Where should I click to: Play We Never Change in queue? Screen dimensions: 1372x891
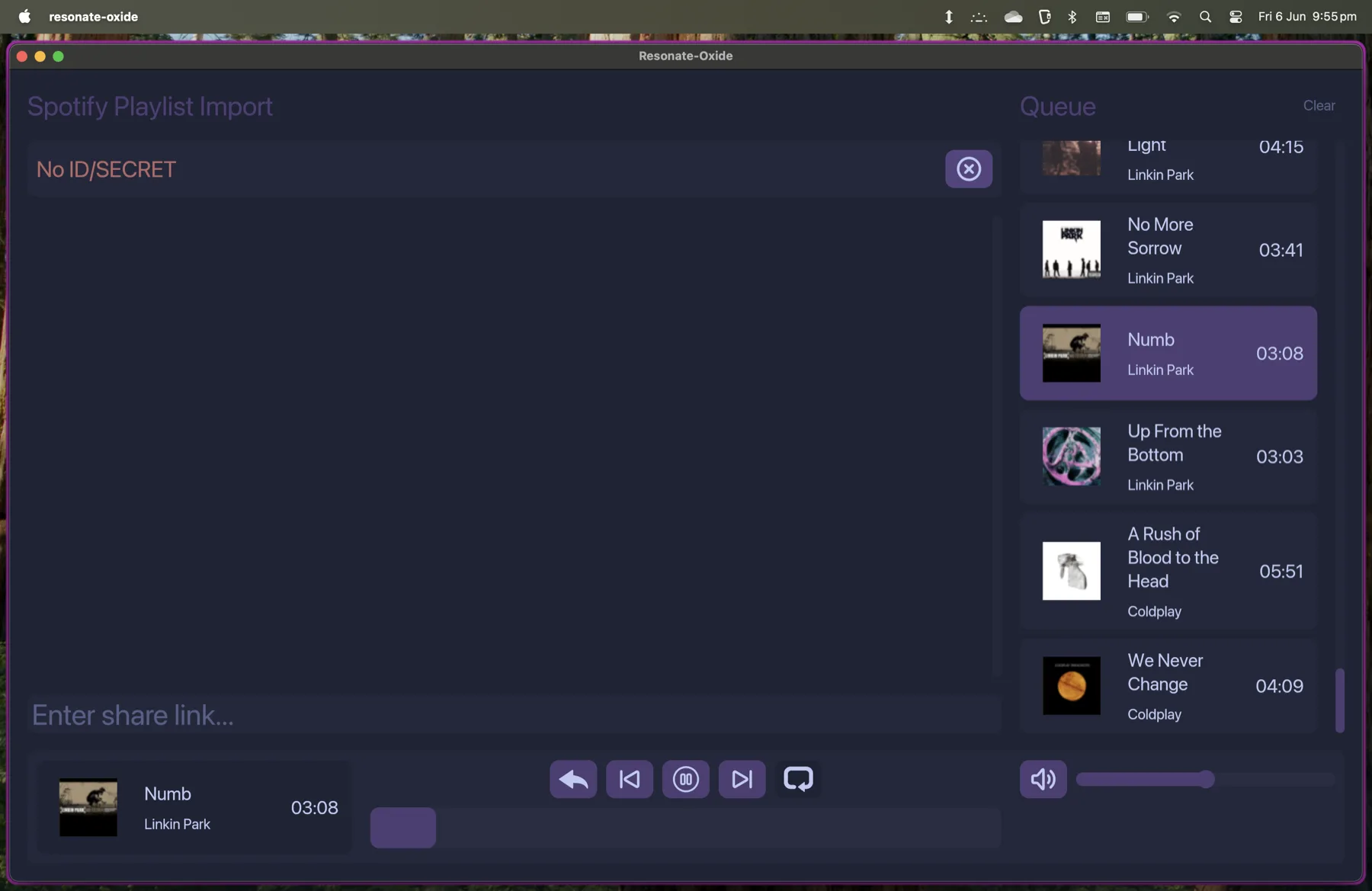click(1168, 686)
